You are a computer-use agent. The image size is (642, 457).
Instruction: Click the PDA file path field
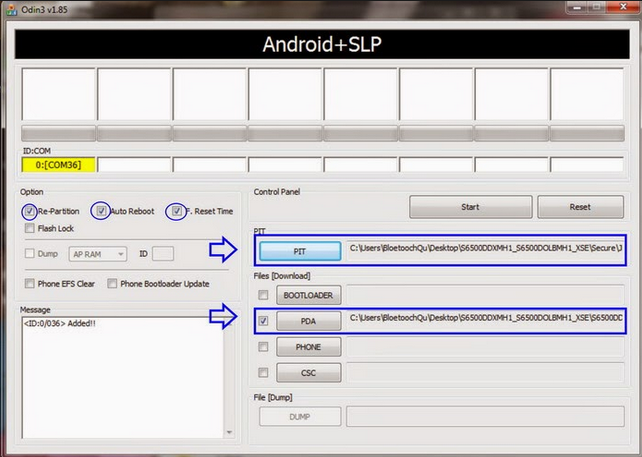click(x=486, y=320)
